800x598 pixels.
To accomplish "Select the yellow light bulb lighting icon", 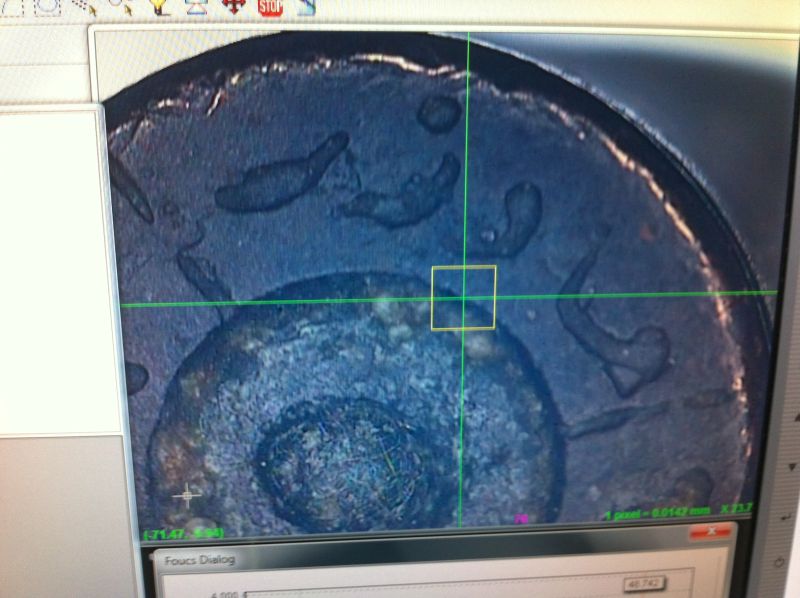I will tap(160, 6).
